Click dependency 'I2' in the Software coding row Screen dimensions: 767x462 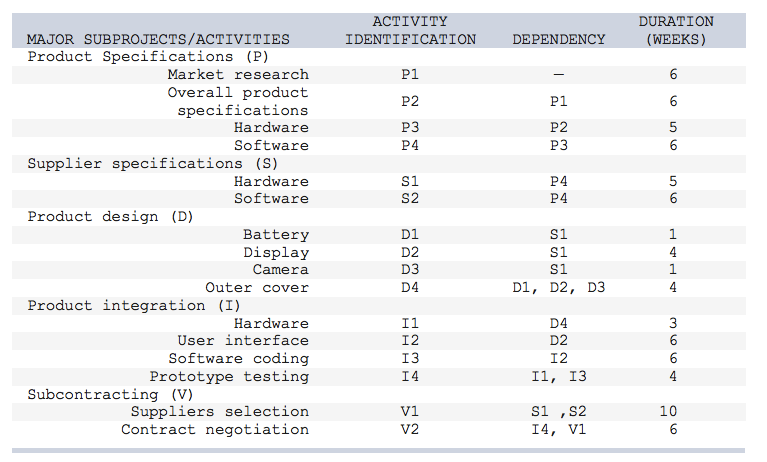559,359
